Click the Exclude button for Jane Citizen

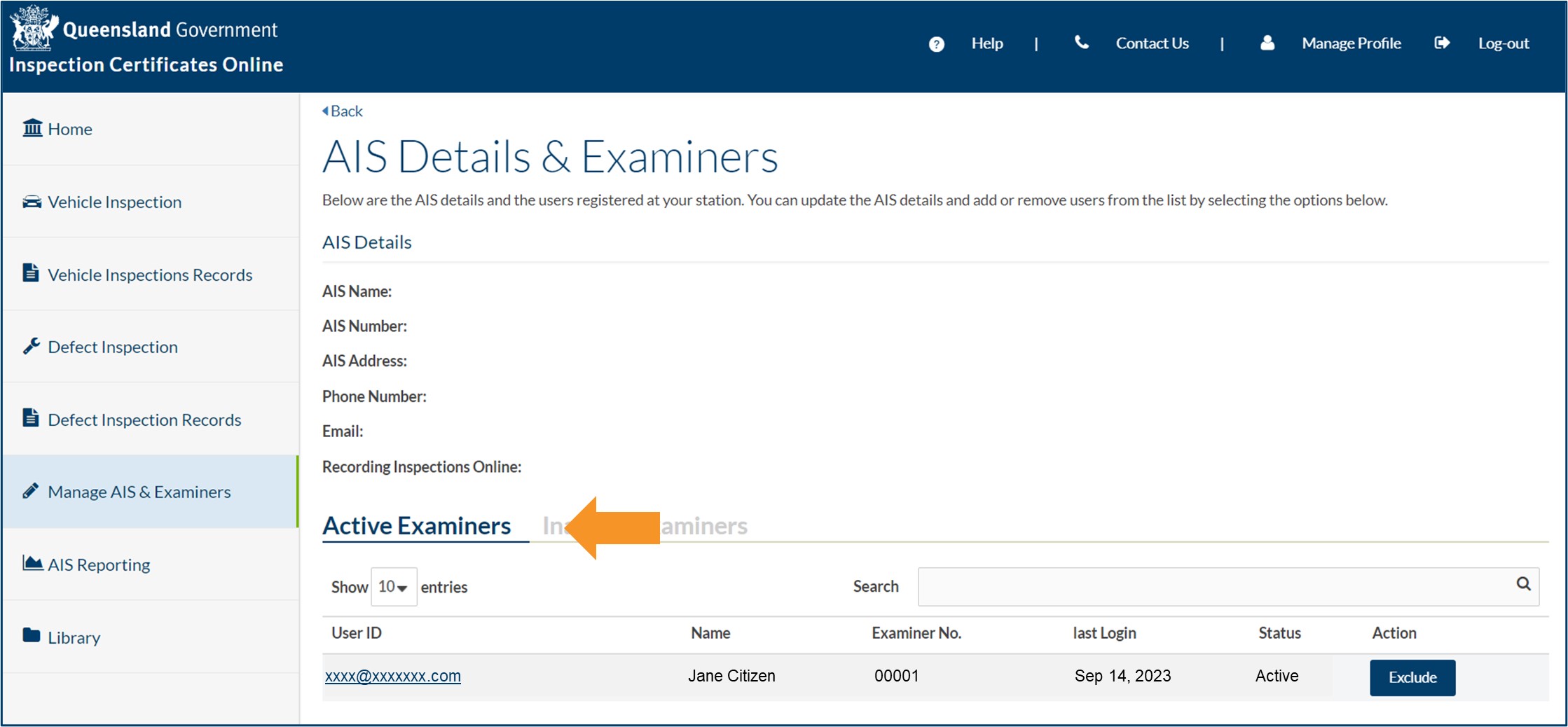click(1412, 677)
